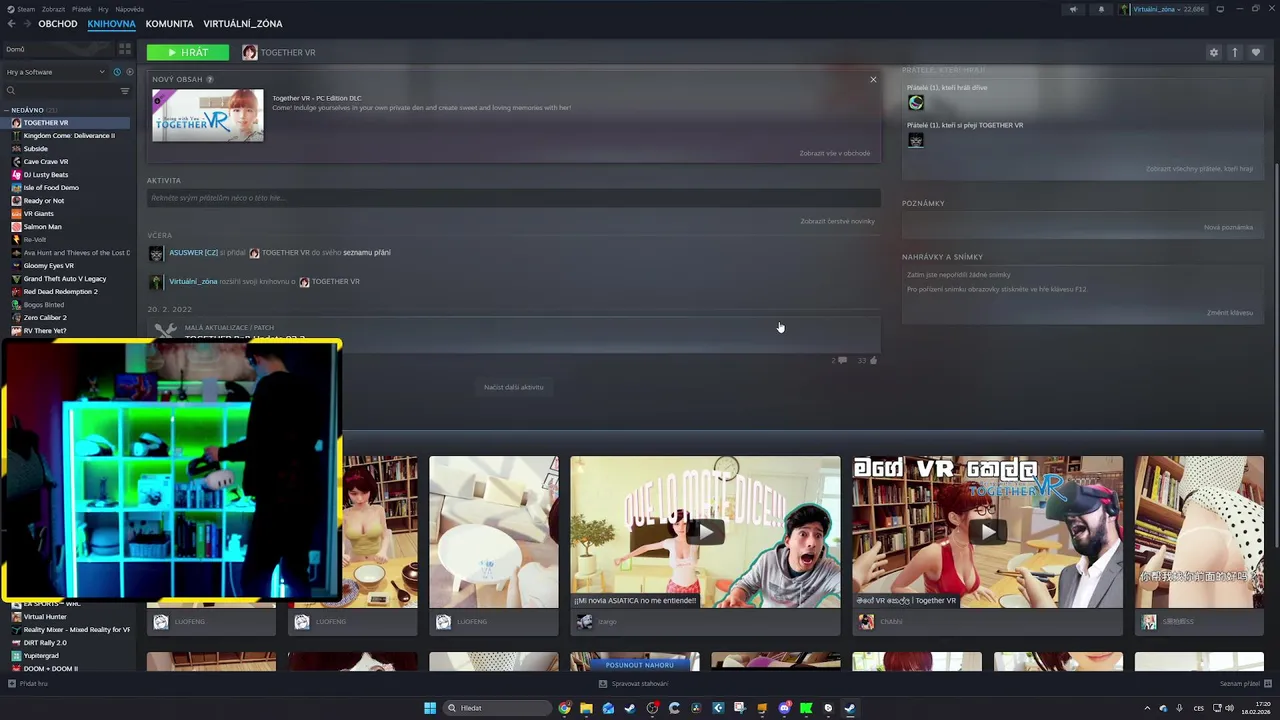Select Ready or Not in library
This screenshot has height=720, width=1280.
point(43,200)
